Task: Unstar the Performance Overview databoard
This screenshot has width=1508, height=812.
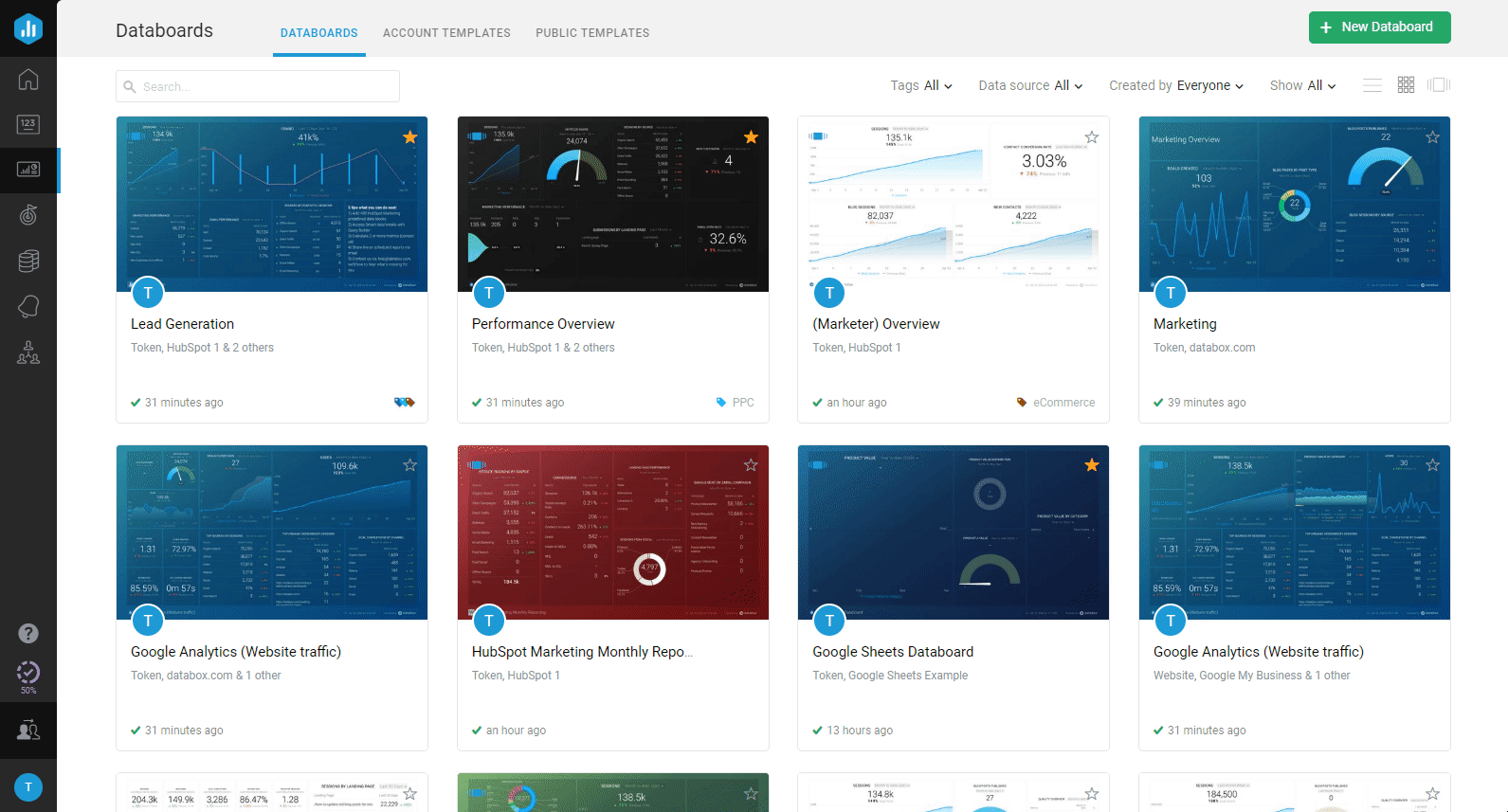Action: 752,137
